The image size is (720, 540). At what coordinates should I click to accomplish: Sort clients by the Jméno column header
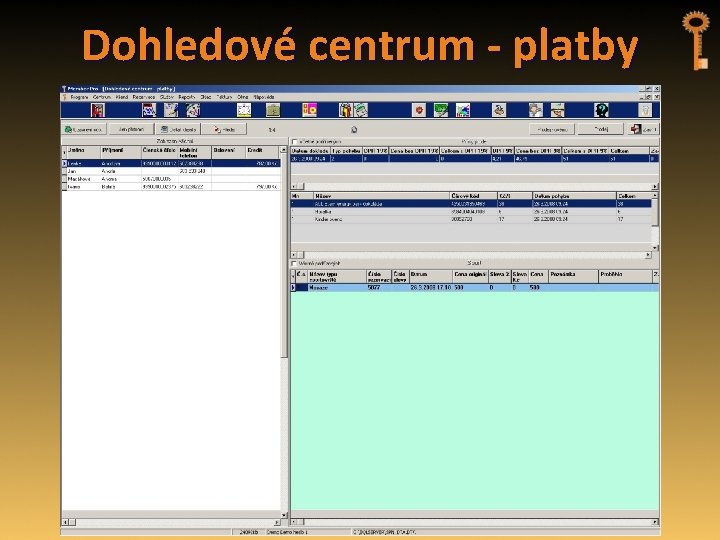coord(83,152)
